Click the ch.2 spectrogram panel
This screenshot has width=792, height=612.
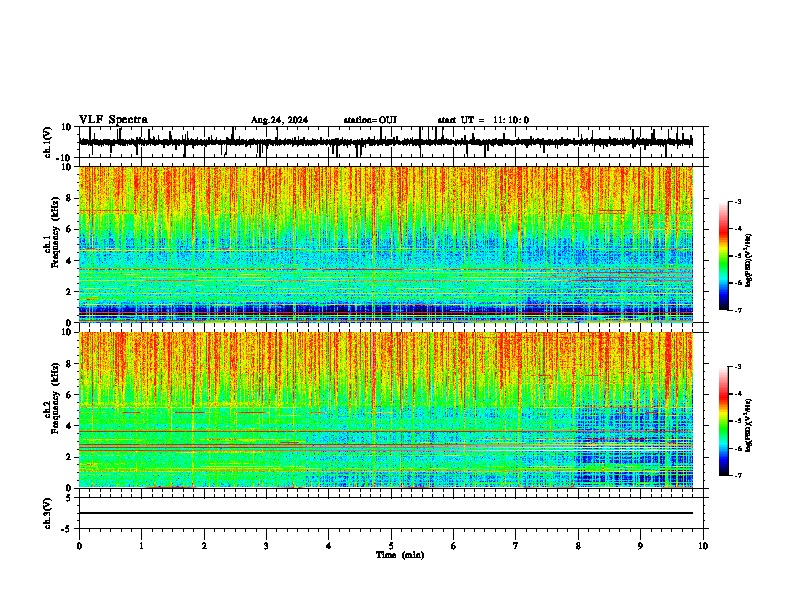386,410
